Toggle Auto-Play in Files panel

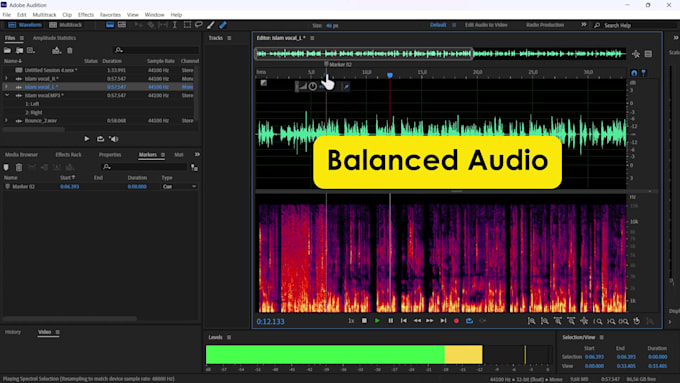click(114, 139)
